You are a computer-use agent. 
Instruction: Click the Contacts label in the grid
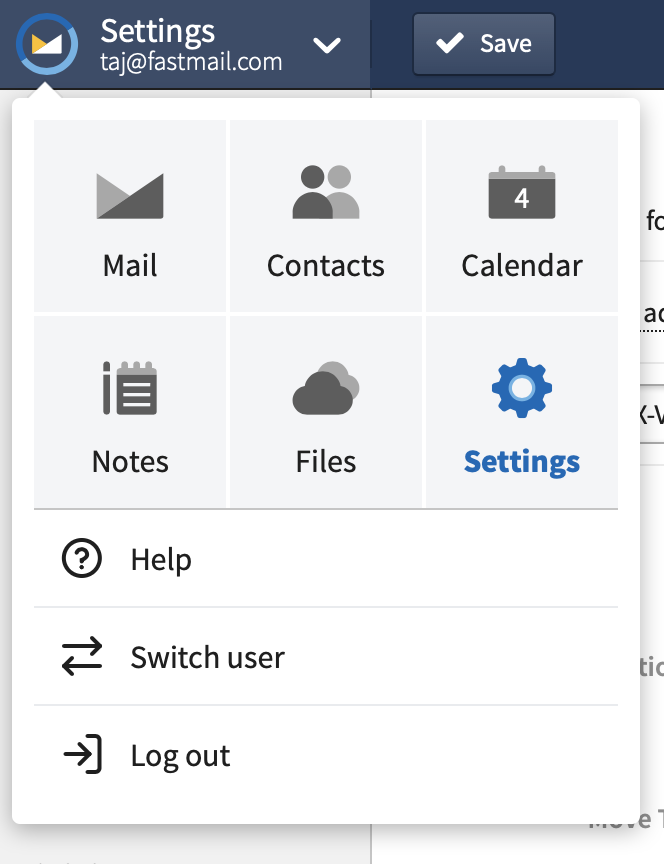(326, 266)
